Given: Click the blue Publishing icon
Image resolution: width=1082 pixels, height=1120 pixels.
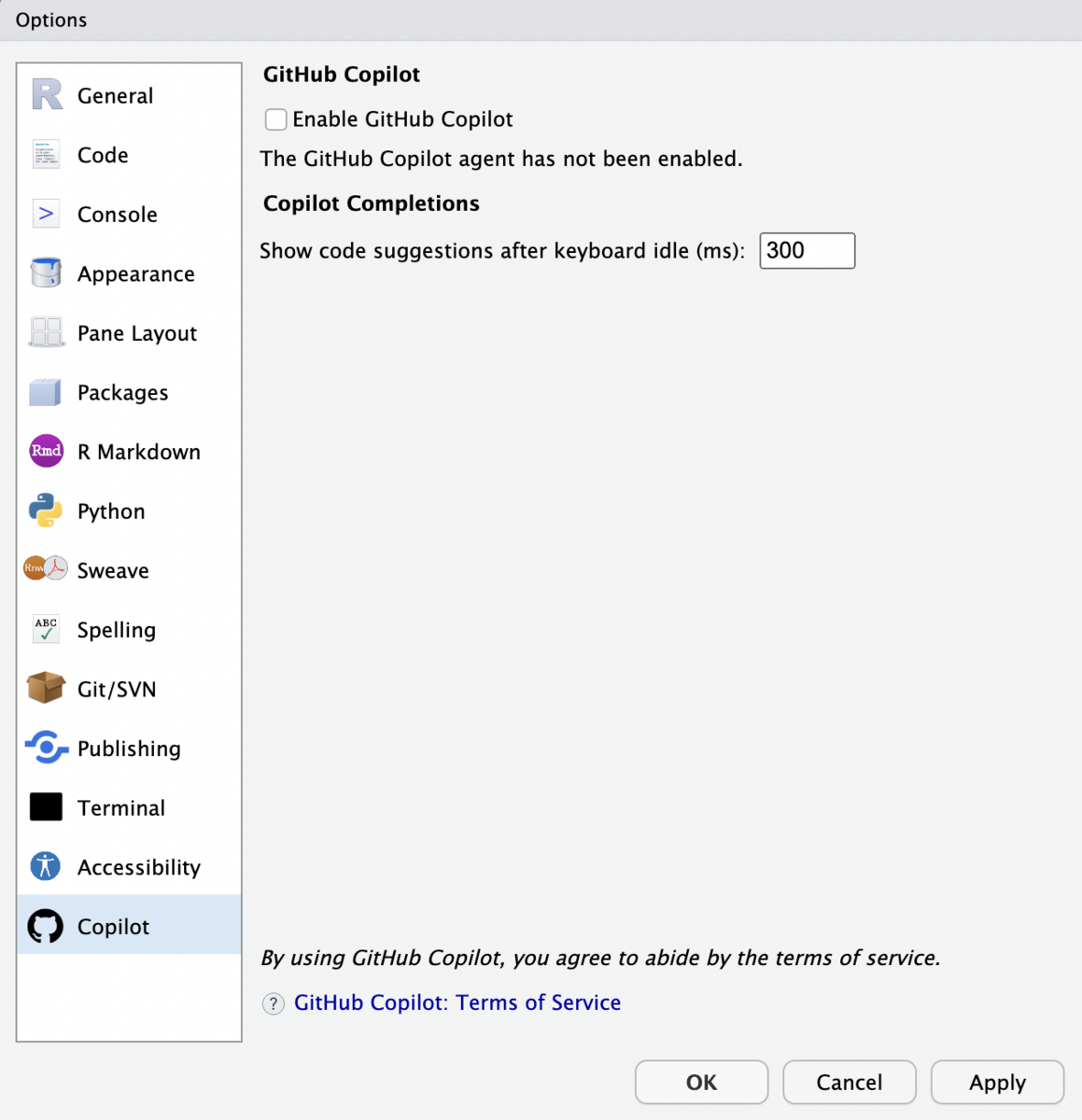Looking at the screenshot, I should pyautogui.click(x=46, y=748).
